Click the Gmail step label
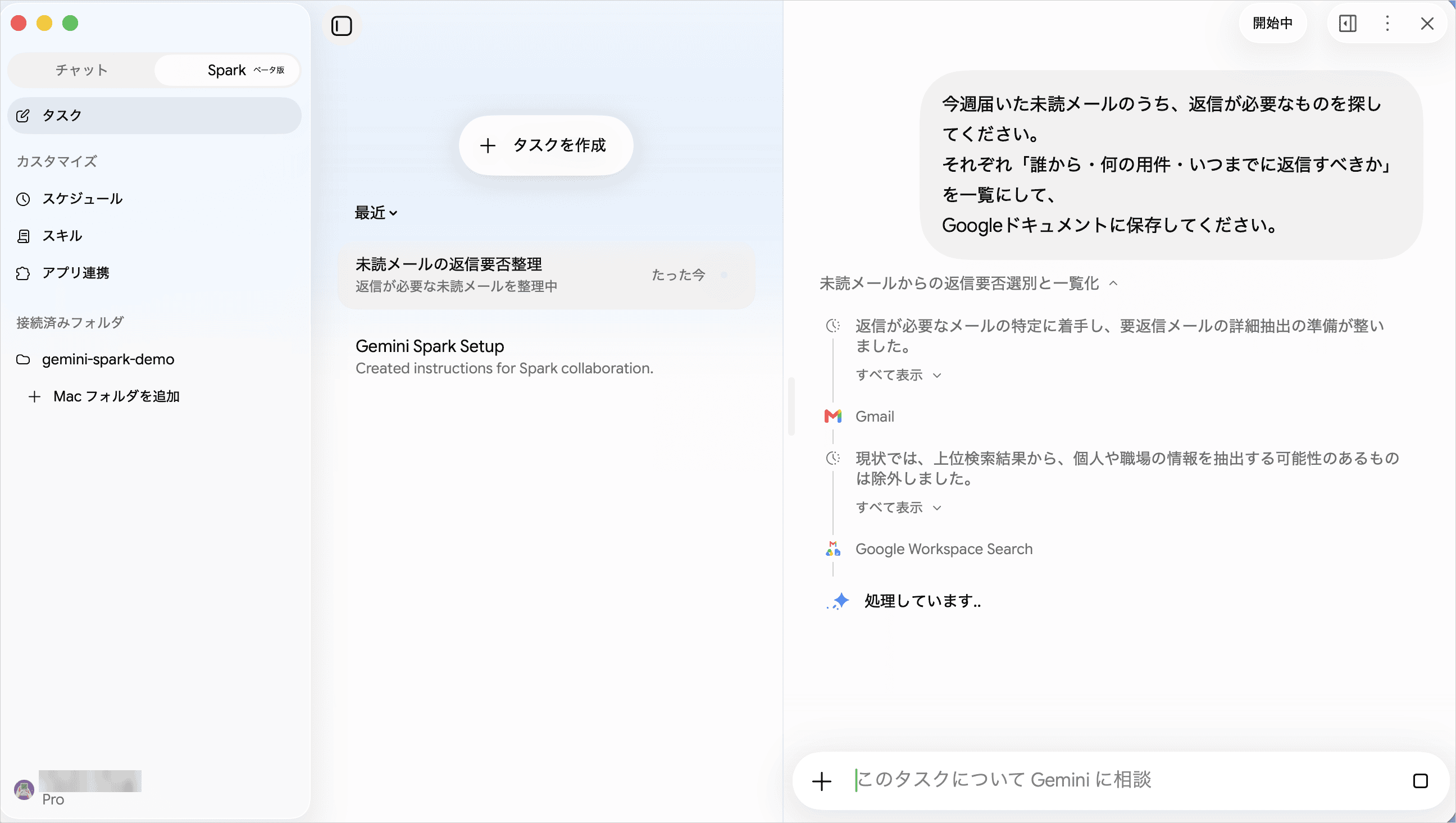1456x823 pixels. (875, 417)
